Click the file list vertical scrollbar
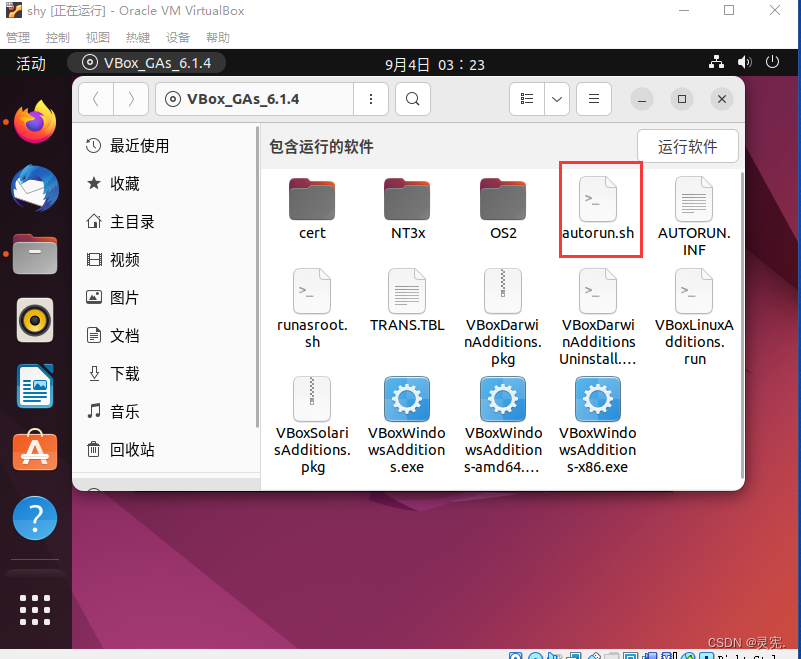The width and height of the screenshot is (801, 659). [742, 325]
